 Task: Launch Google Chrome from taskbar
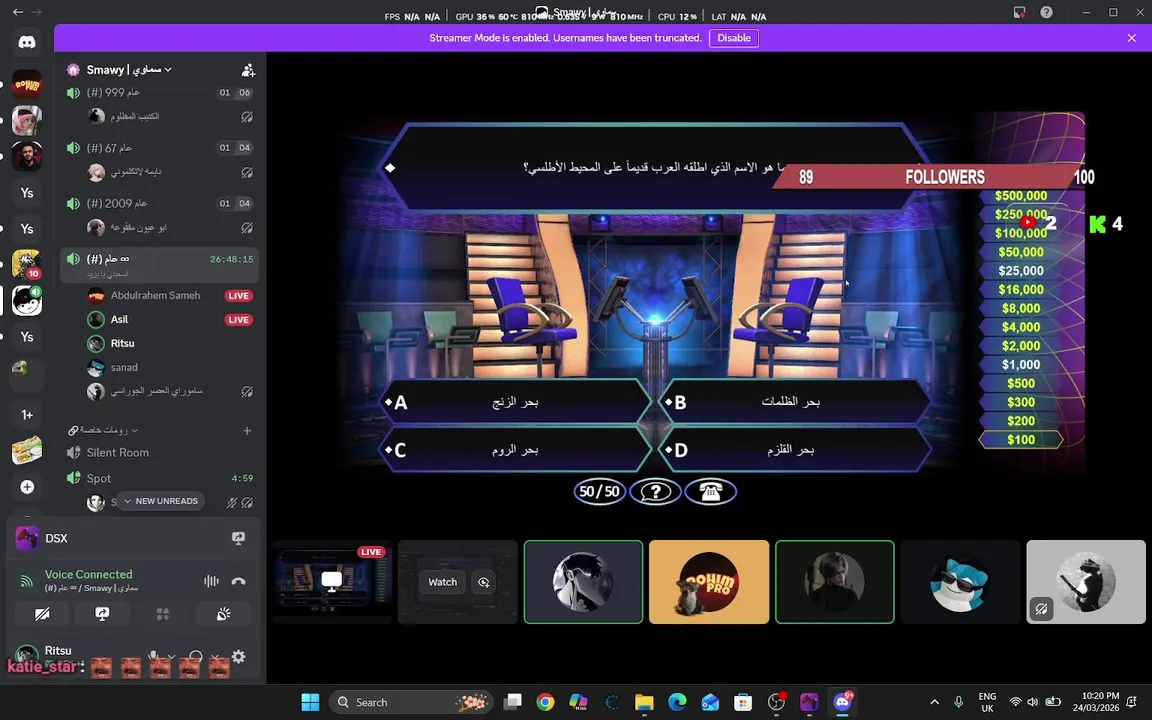click(545, 702)
